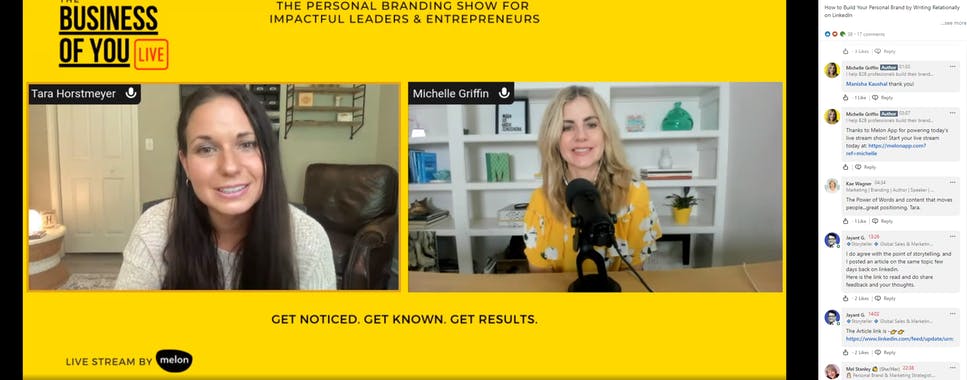Like Kae Wagner's Power of Words comment
This screenshot has height=380, width=967.
[x=846, y=221]
